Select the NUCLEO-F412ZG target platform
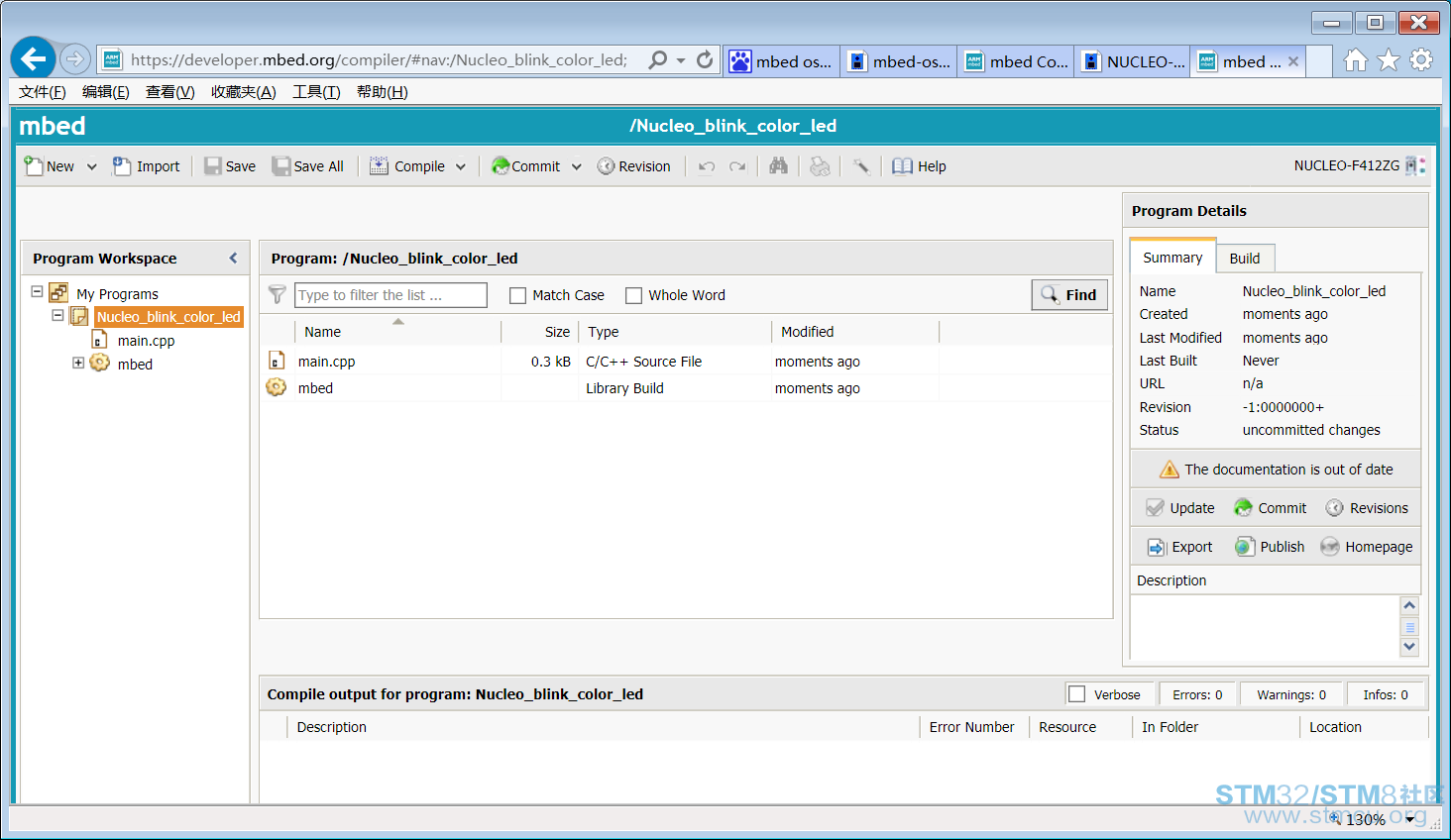 coord(1360,165)
